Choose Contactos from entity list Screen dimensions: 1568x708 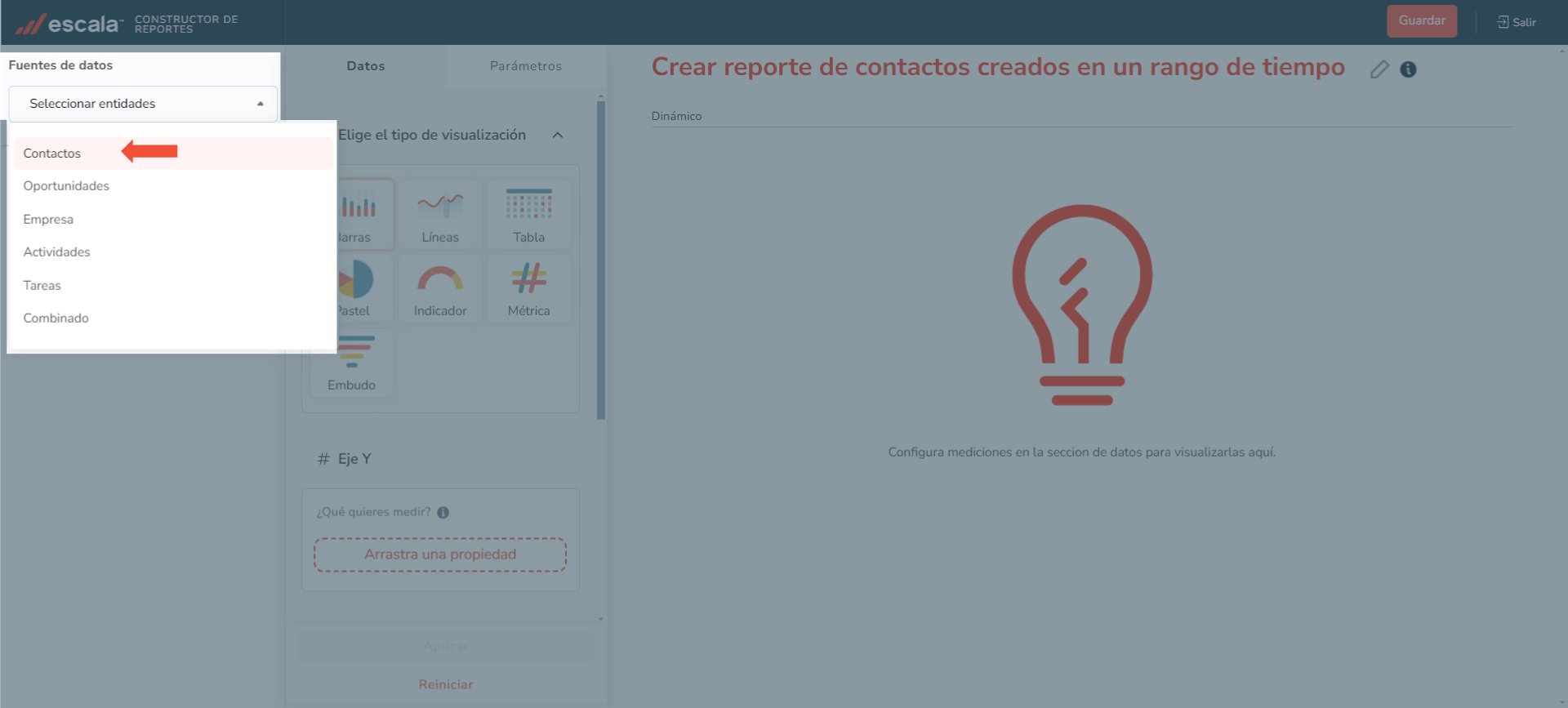click(174, 154)
